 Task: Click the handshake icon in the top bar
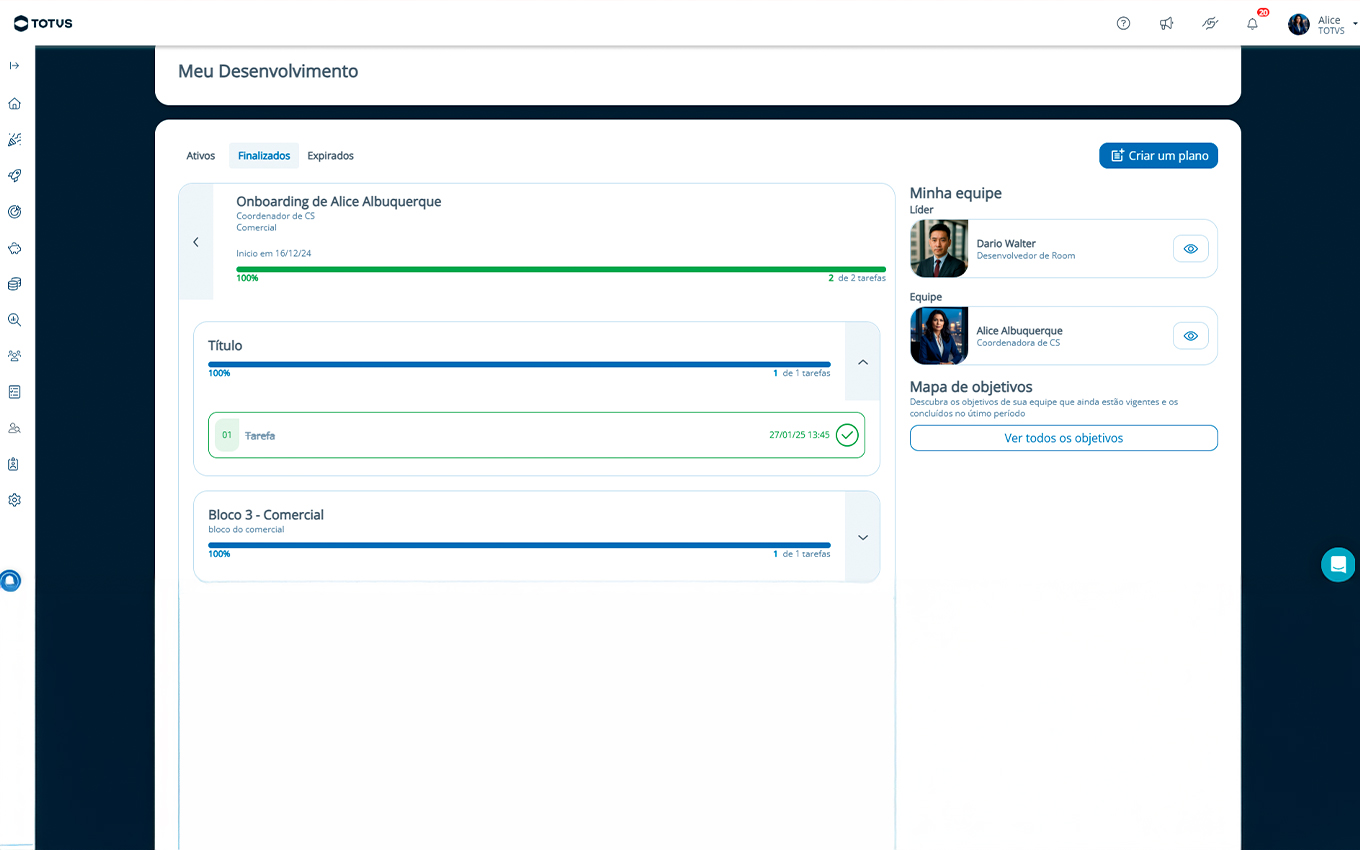[1210, 24]
